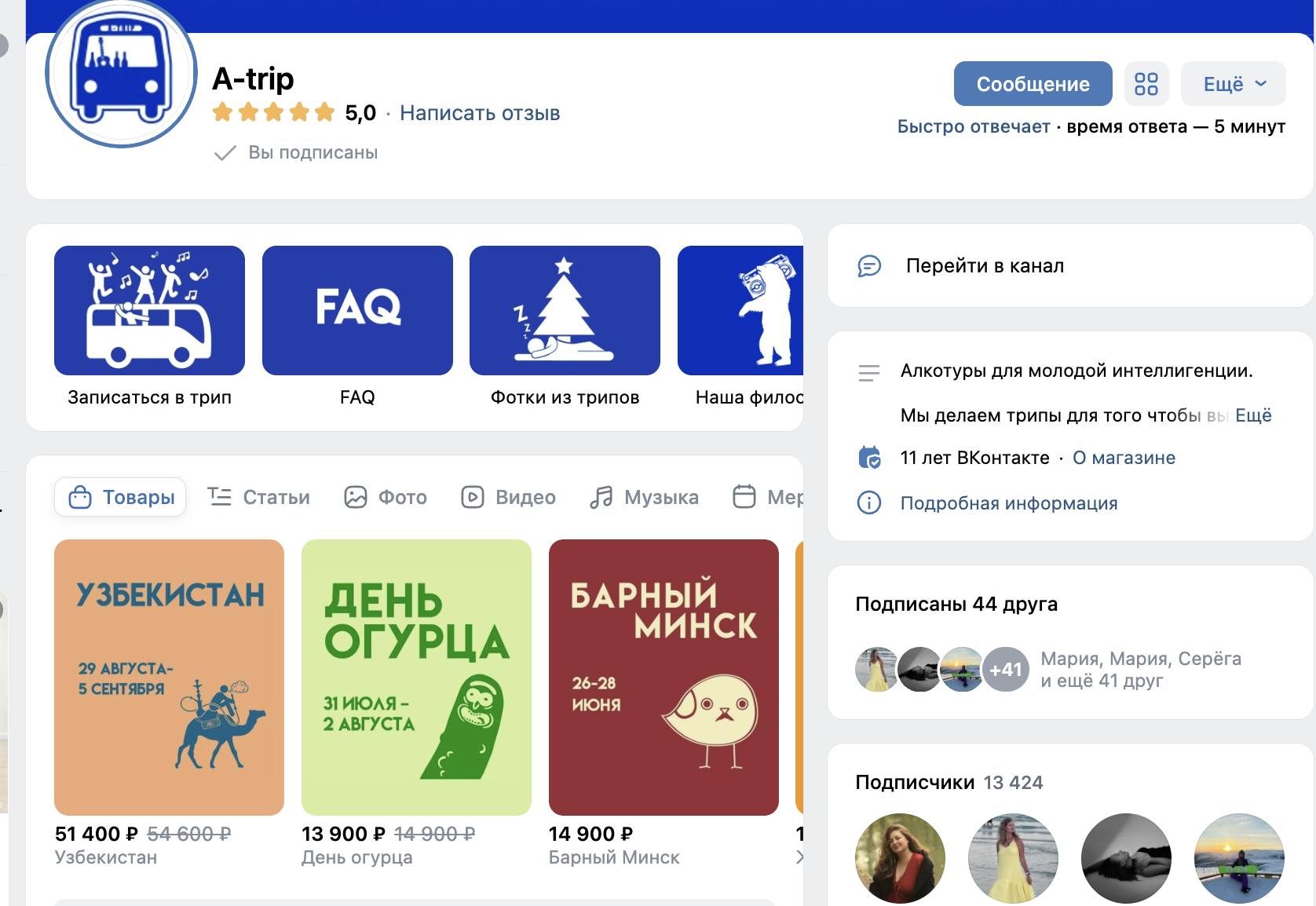This screenshot has width=1316, height=906.
Task: Open the black-and-white subscriber avatar
Action: click(1126, 858)
